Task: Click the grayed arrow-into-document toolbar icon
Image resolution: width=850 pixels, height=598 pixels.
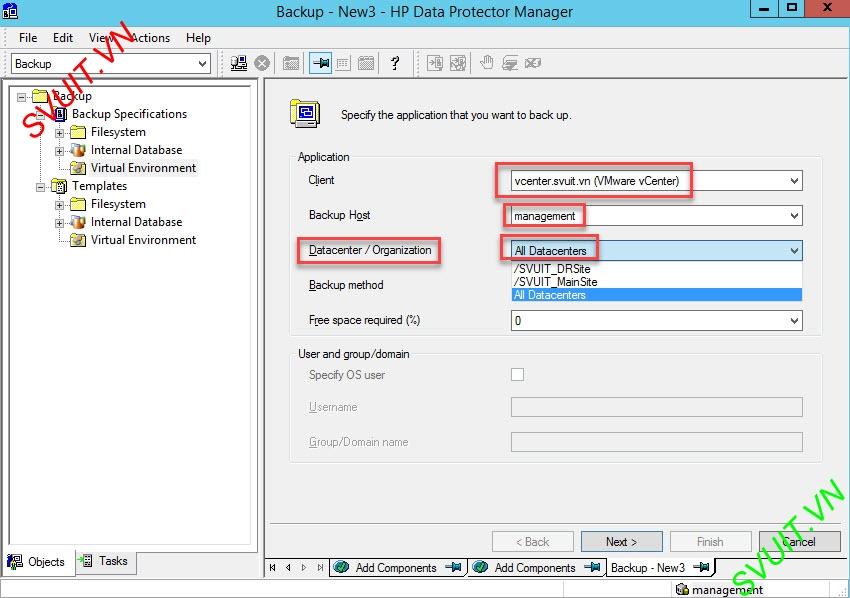Action: [435, 63]
